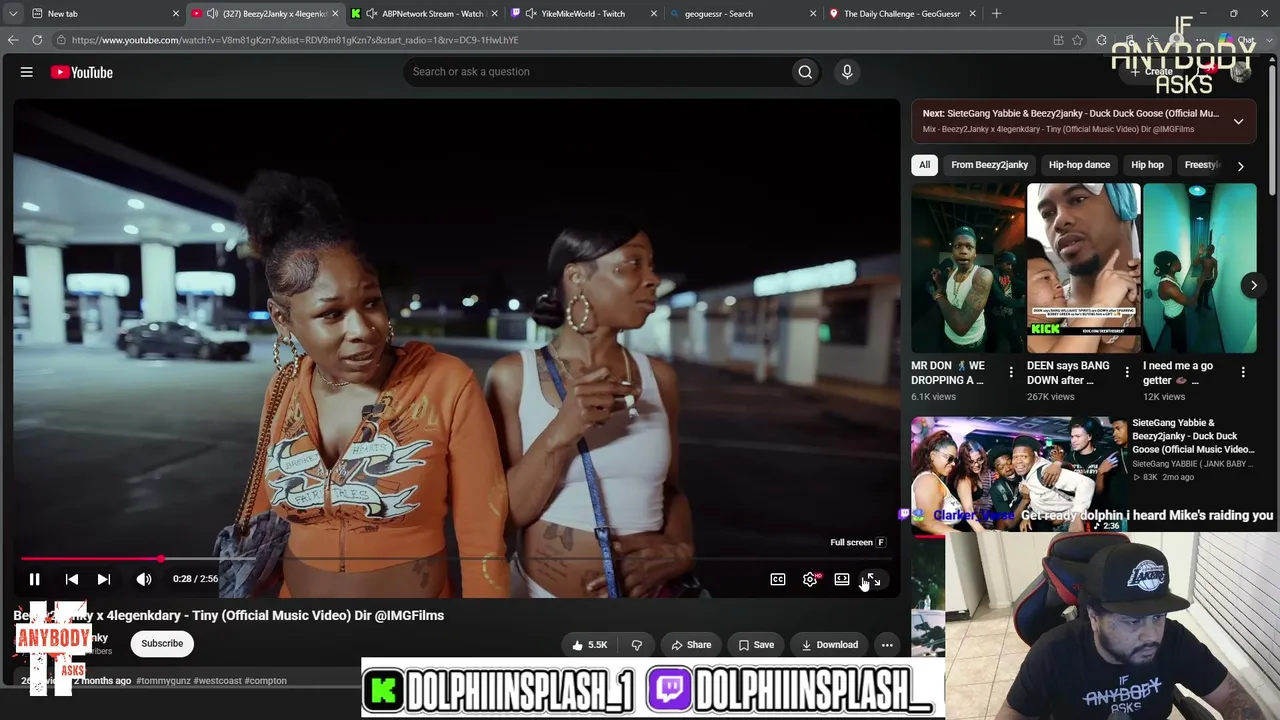Open options for 'DEEN says BANG DOWN' short
This screenshot has width=1280, height=720.
click(x=1127, y=372)
